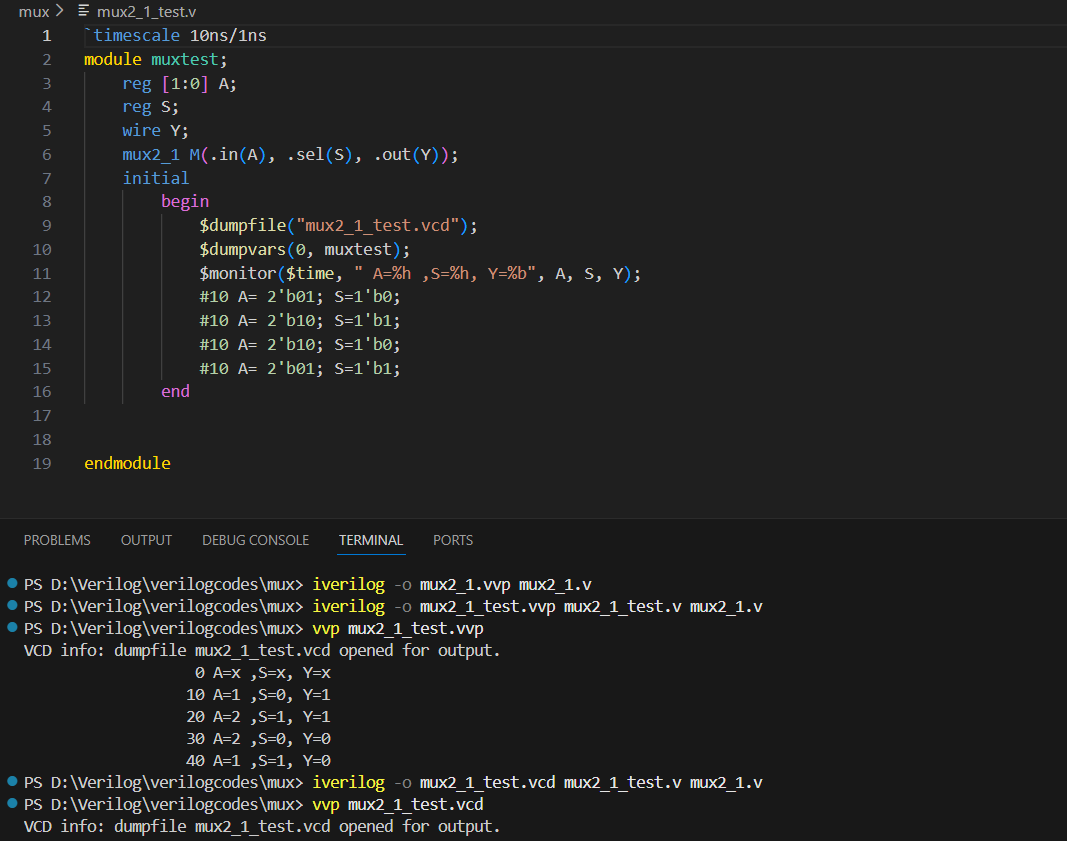The height and width of the screenshot is (841, 1067).
Task: Click the output row '10 A=1 ,S=0, Y=1'
Action: pyautogui.click(x=259, y=695)
